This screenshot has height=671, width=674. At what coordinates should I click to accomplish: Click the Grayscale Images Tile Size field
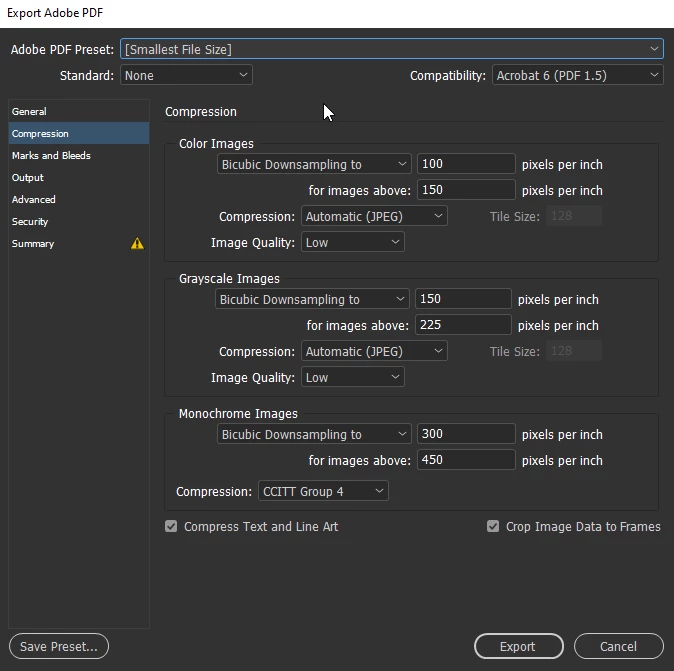(x=574, y=351)
